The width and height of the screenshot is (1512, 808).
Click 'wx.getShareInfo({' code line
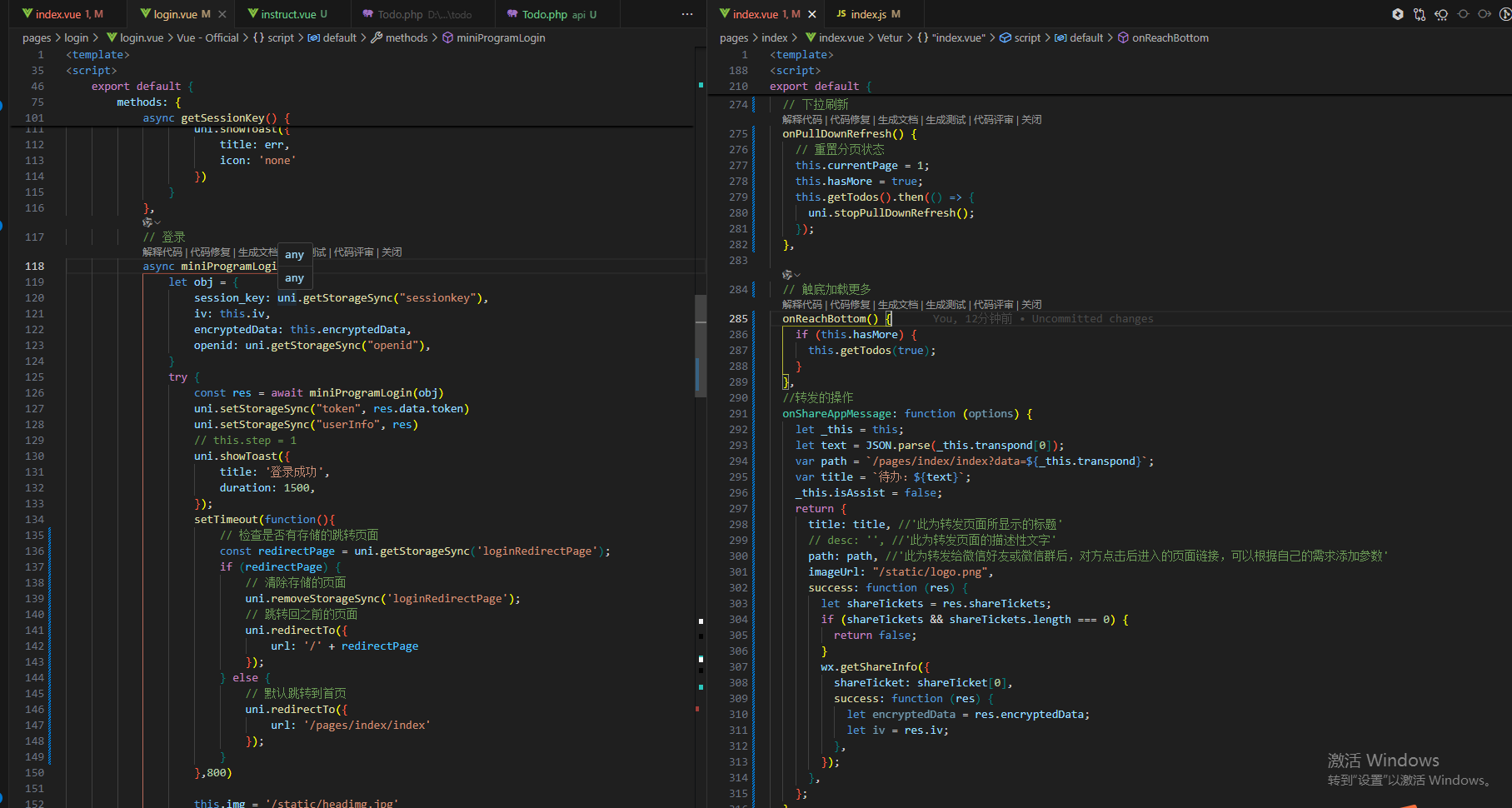(x=876, y=667)
